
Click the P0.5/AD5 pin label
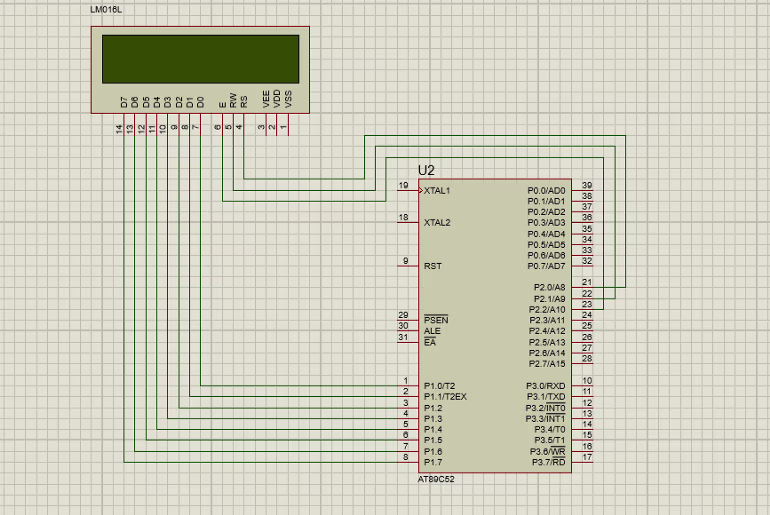click(546, 244)
